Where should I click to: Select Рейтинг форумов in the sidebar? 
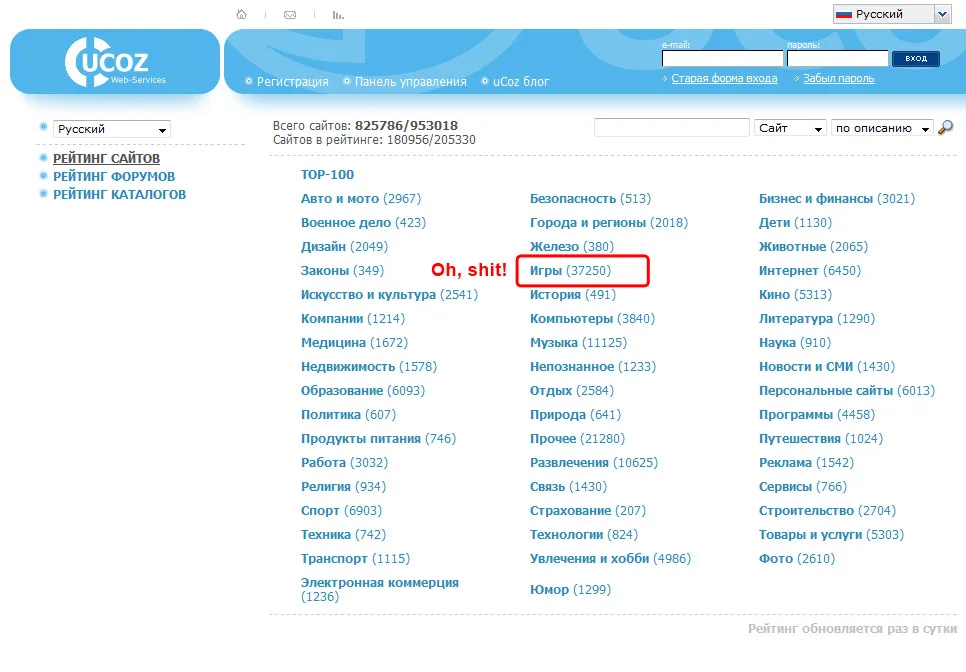point(114,176)
